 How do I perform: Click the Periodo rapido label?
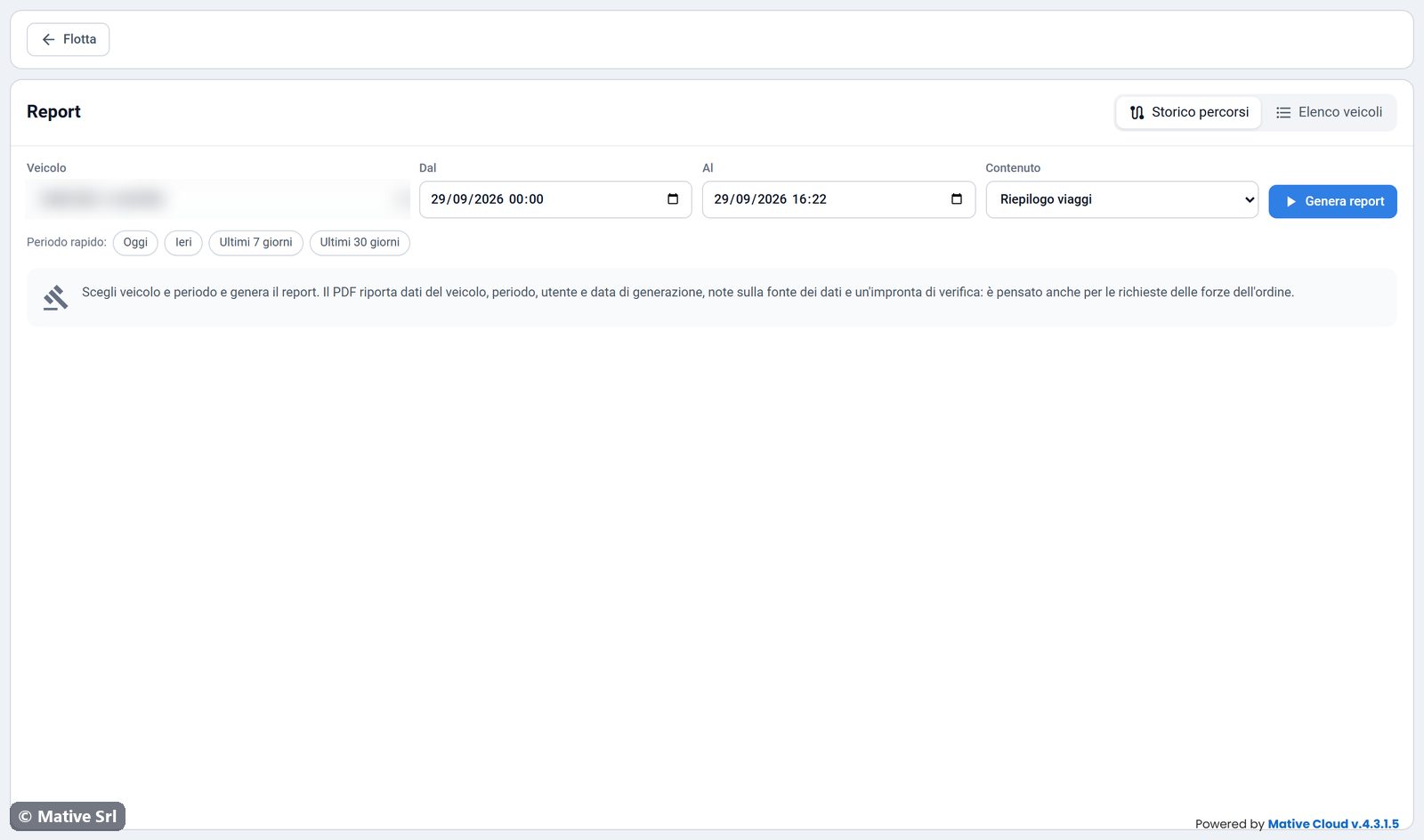tap(67, 242)
